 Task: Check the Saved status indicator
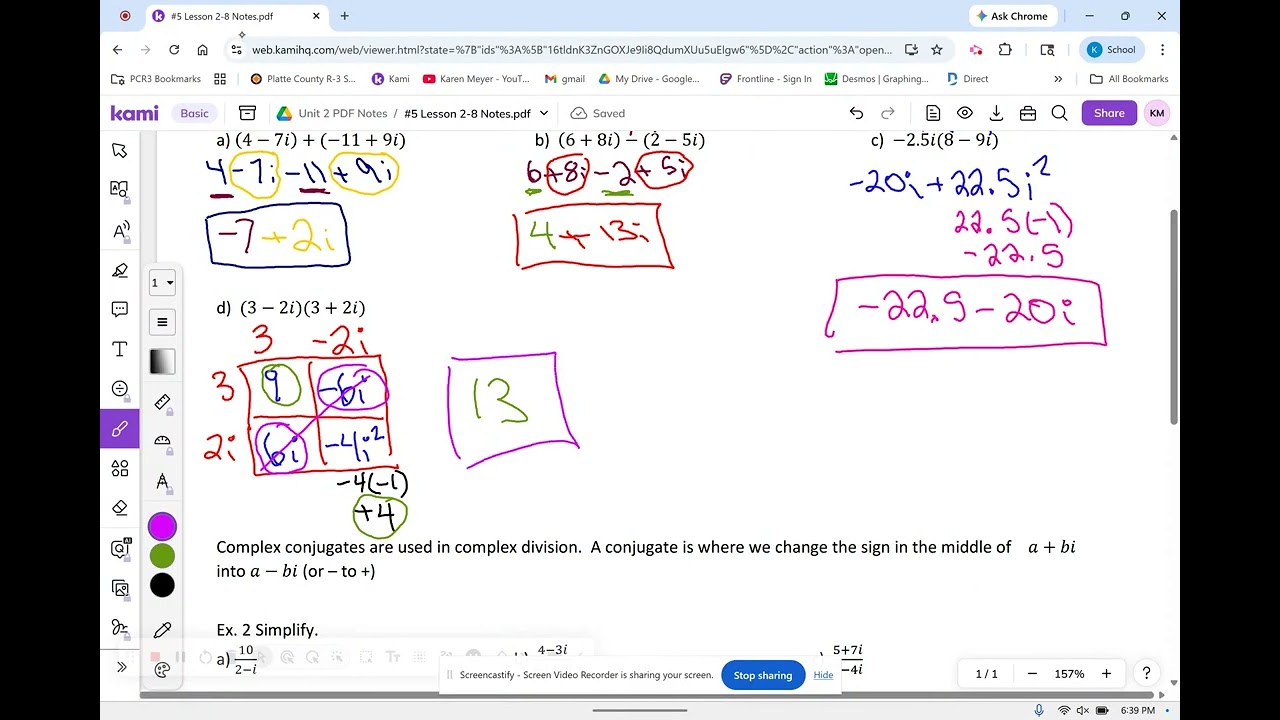coord(597,113)
